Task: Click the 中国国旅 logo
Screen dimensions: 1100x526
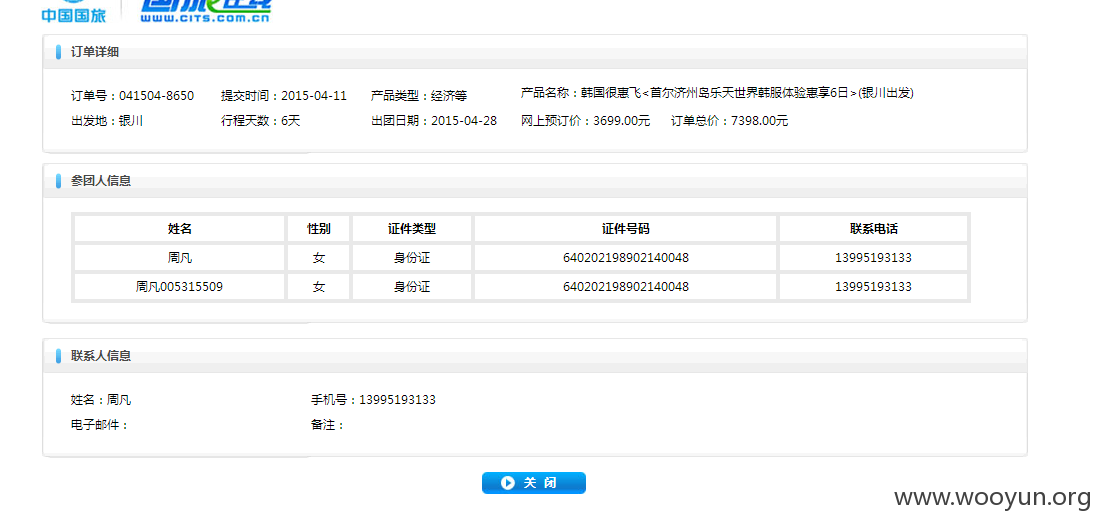Action: (73, 12)
